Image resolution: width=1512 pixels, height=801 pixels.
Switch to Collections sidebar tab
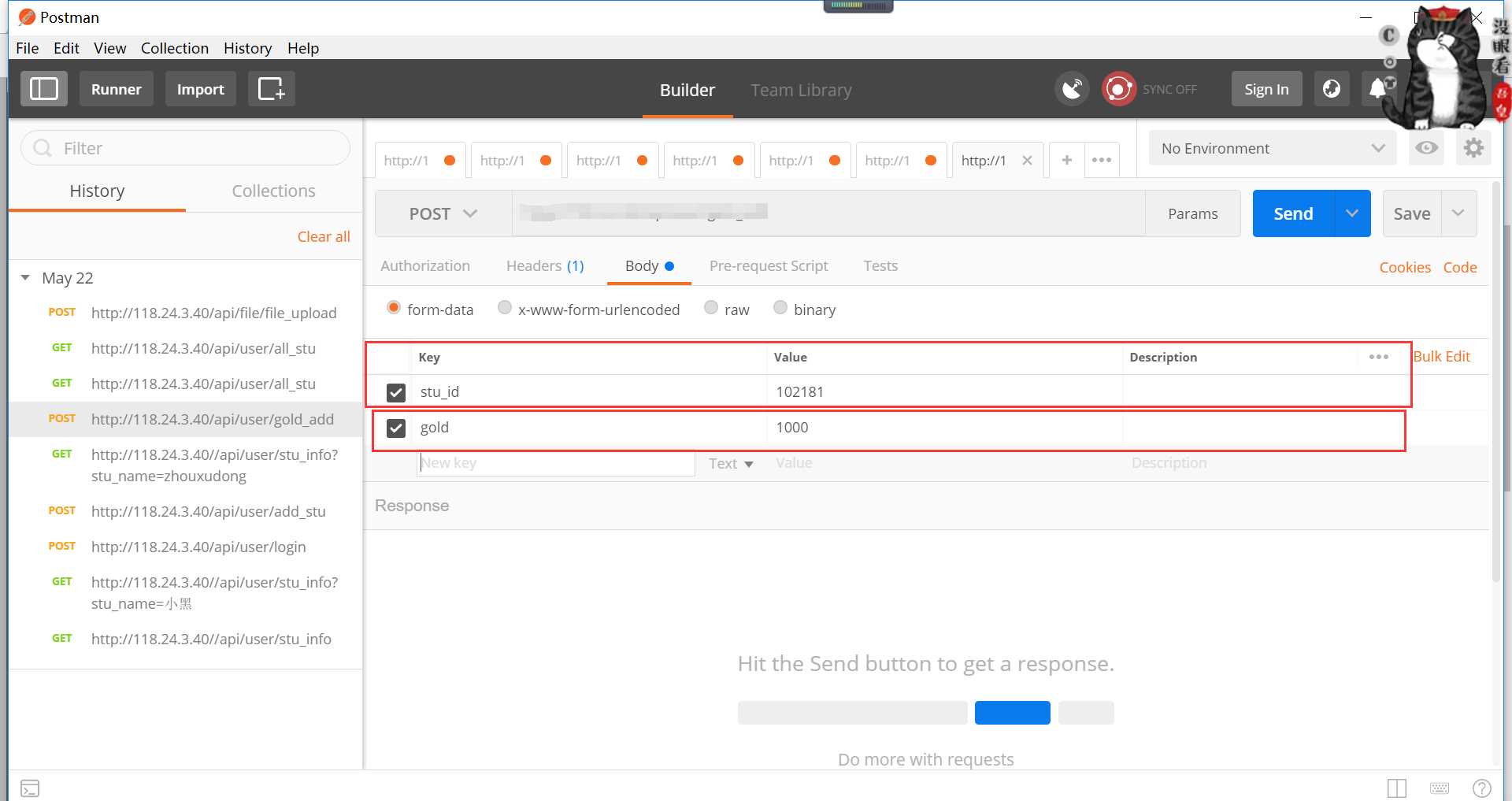(273, 191)
